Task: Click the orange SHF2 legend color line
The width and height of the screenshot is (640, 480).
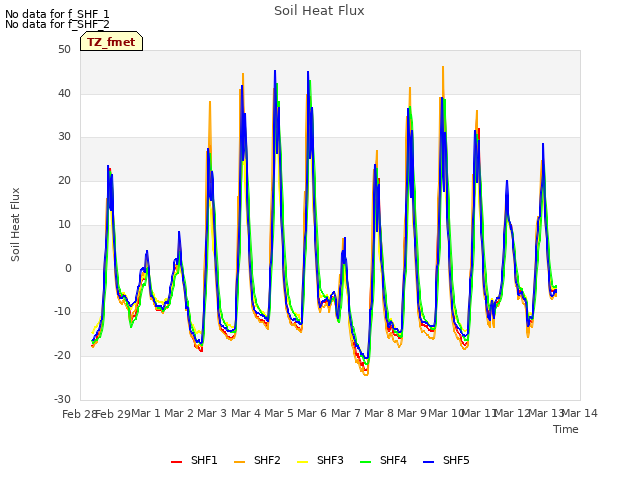Action: coord(240,462)
